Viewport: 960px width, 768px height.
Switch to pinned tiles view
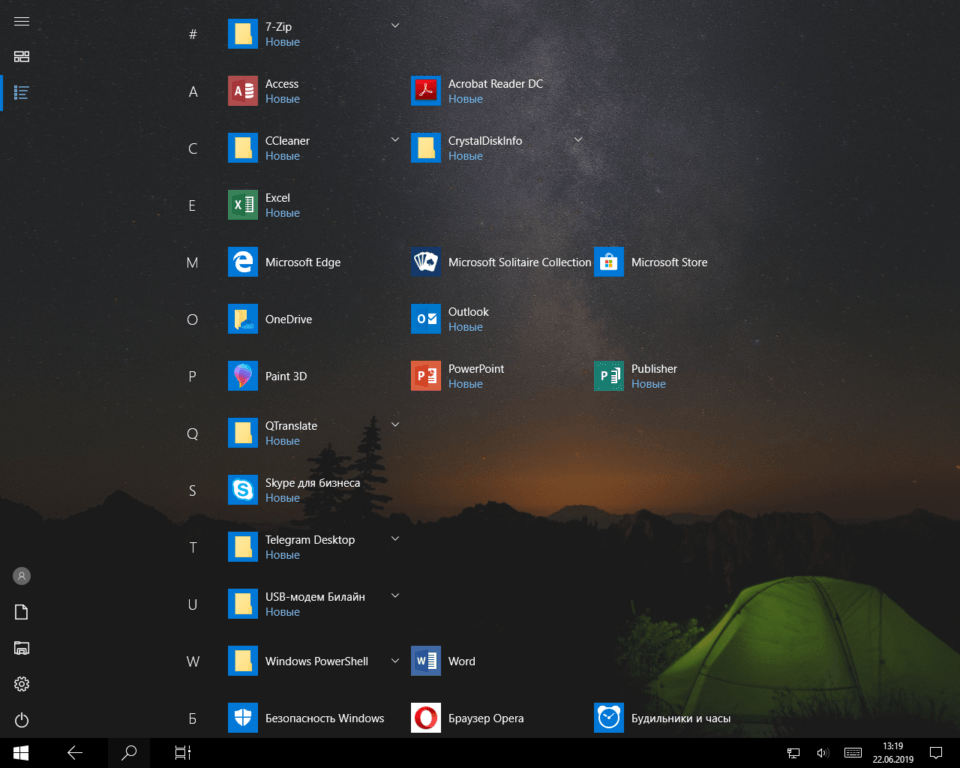click(x=21, y=56)
